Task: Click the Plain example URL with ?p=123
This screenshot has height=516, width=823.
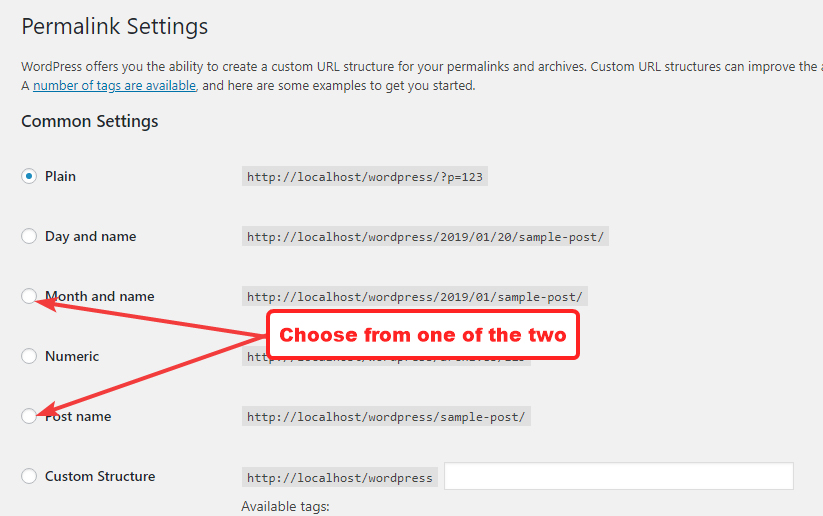Action: click(366, 177)
